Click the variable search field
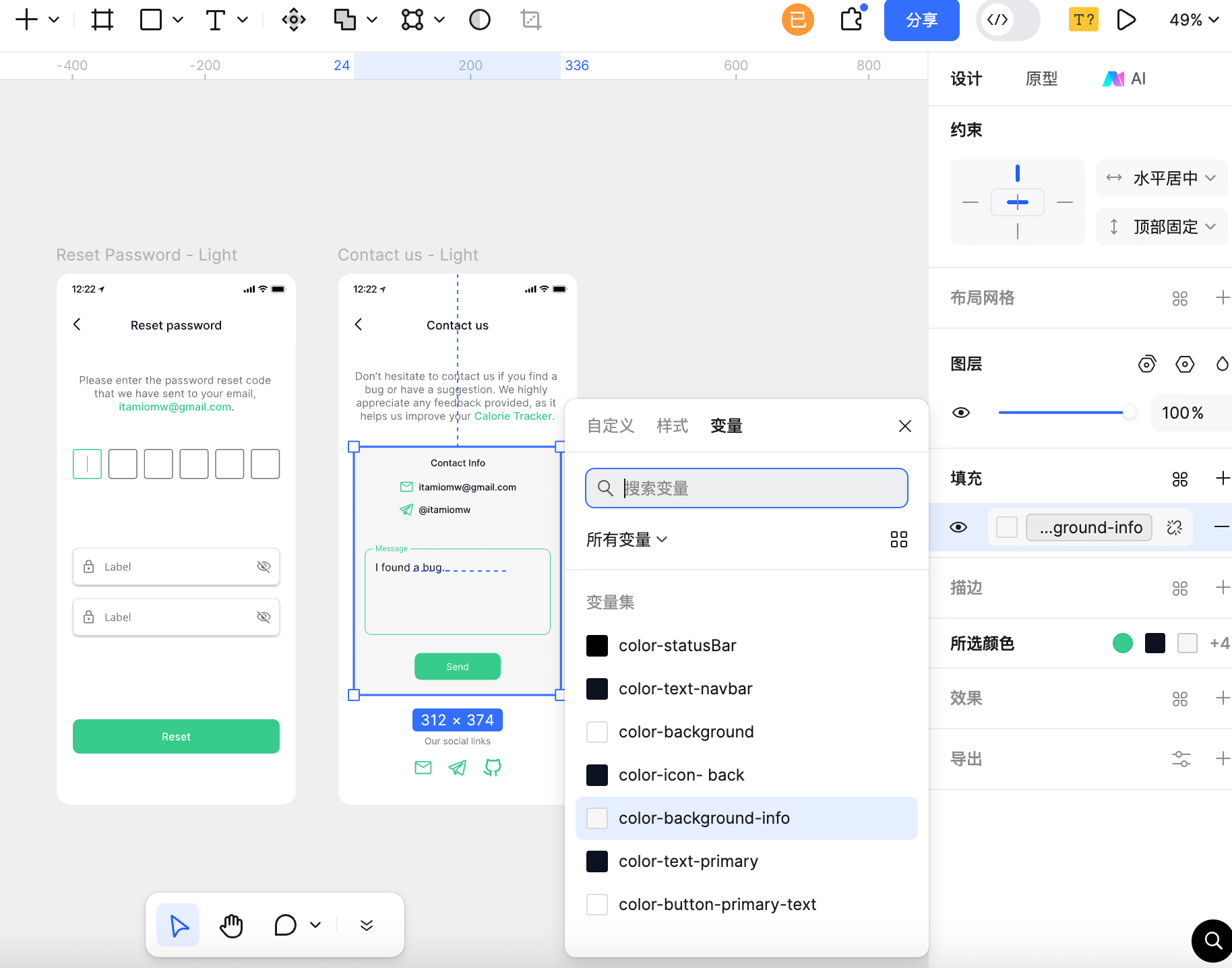1232x968 pixels. tap(746, 487)
